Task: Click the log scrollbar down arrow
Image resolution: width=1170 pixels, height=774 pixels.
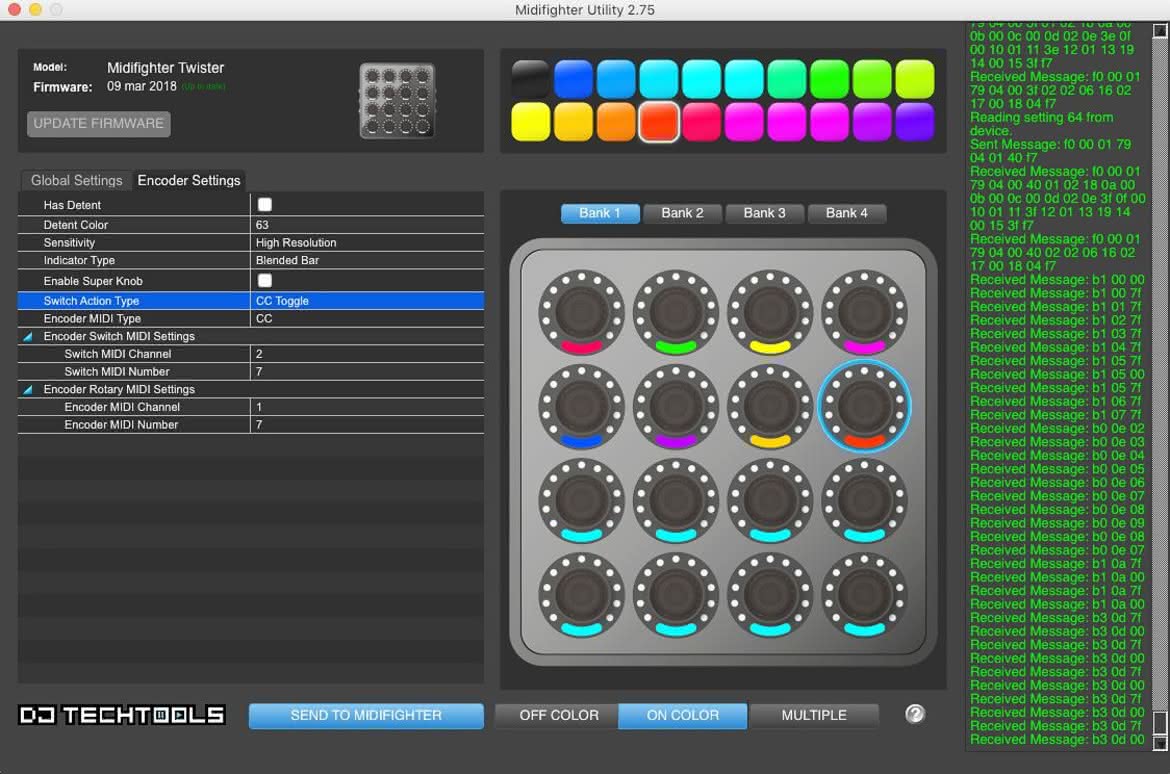Action: 1160,743
